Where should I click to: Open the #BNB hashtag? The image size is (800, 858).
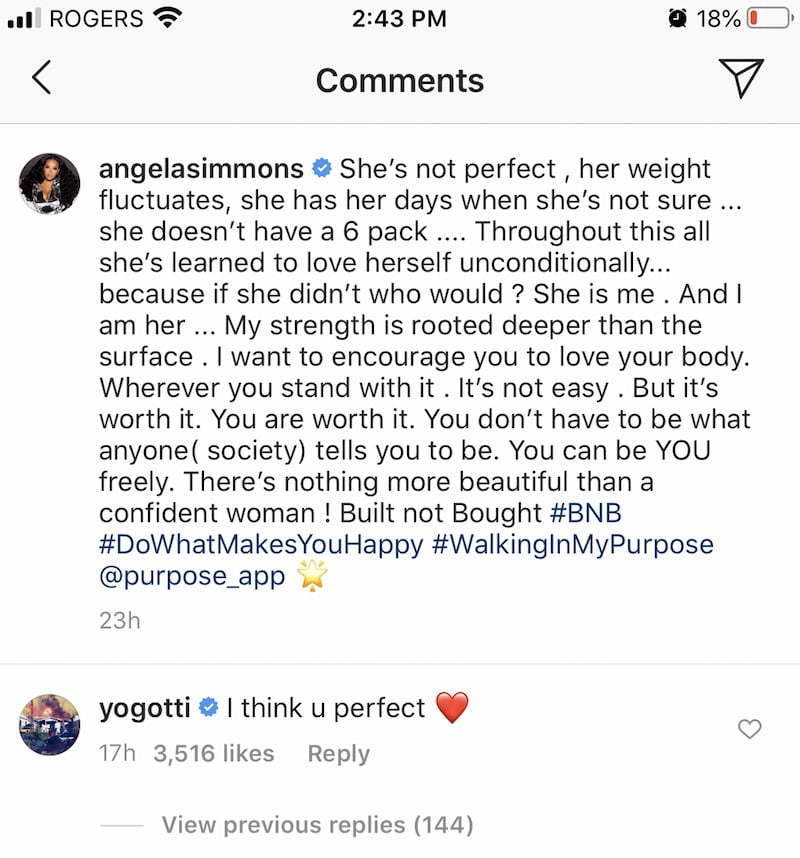click(x=588, y=513)
